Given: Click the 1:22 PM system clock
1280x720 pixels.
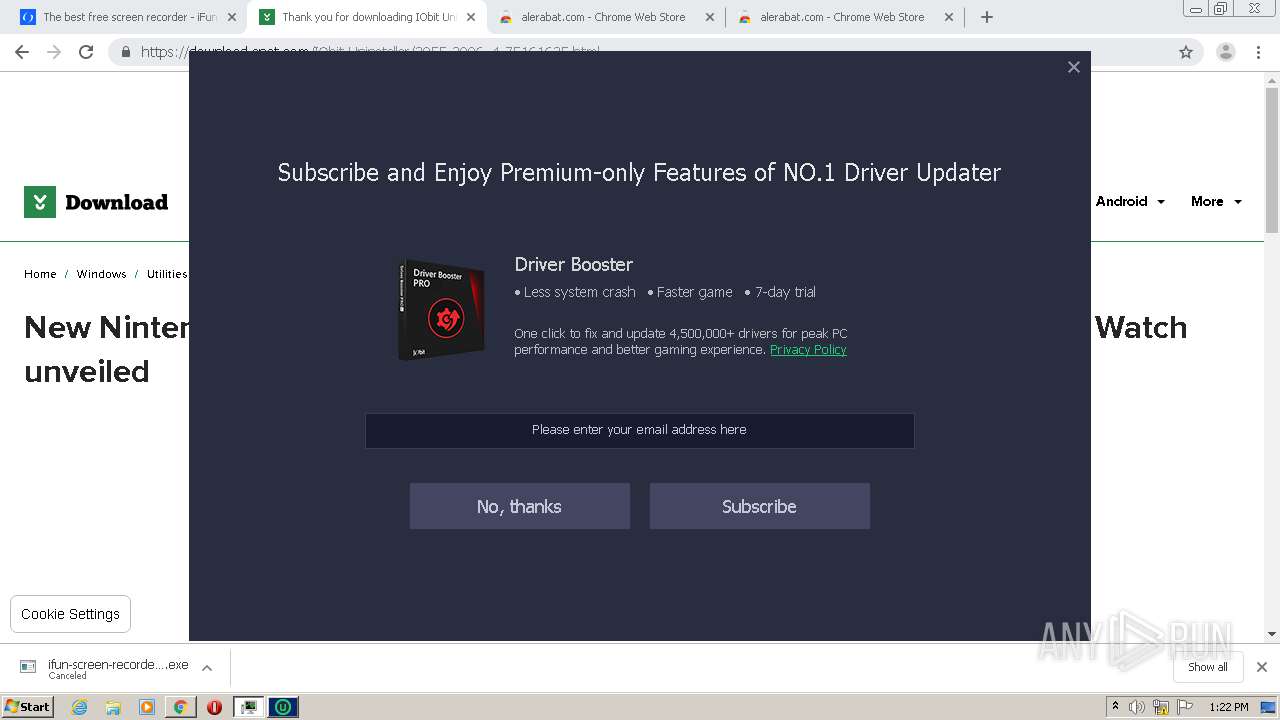Looking at the screenshot, I should (1229, 707).
